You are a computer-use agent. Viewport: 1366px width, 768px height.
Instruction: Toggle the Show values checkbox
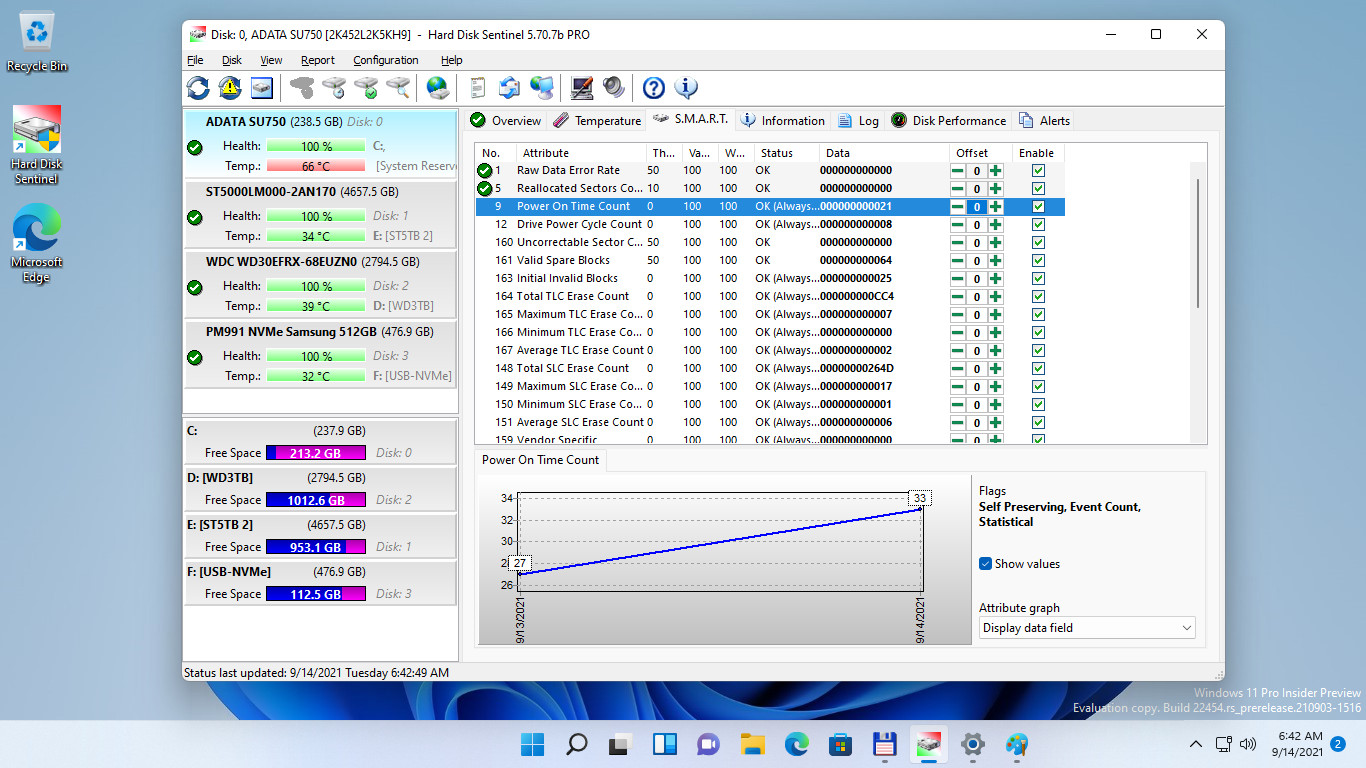pyautogui.click(x=986, y=564)
